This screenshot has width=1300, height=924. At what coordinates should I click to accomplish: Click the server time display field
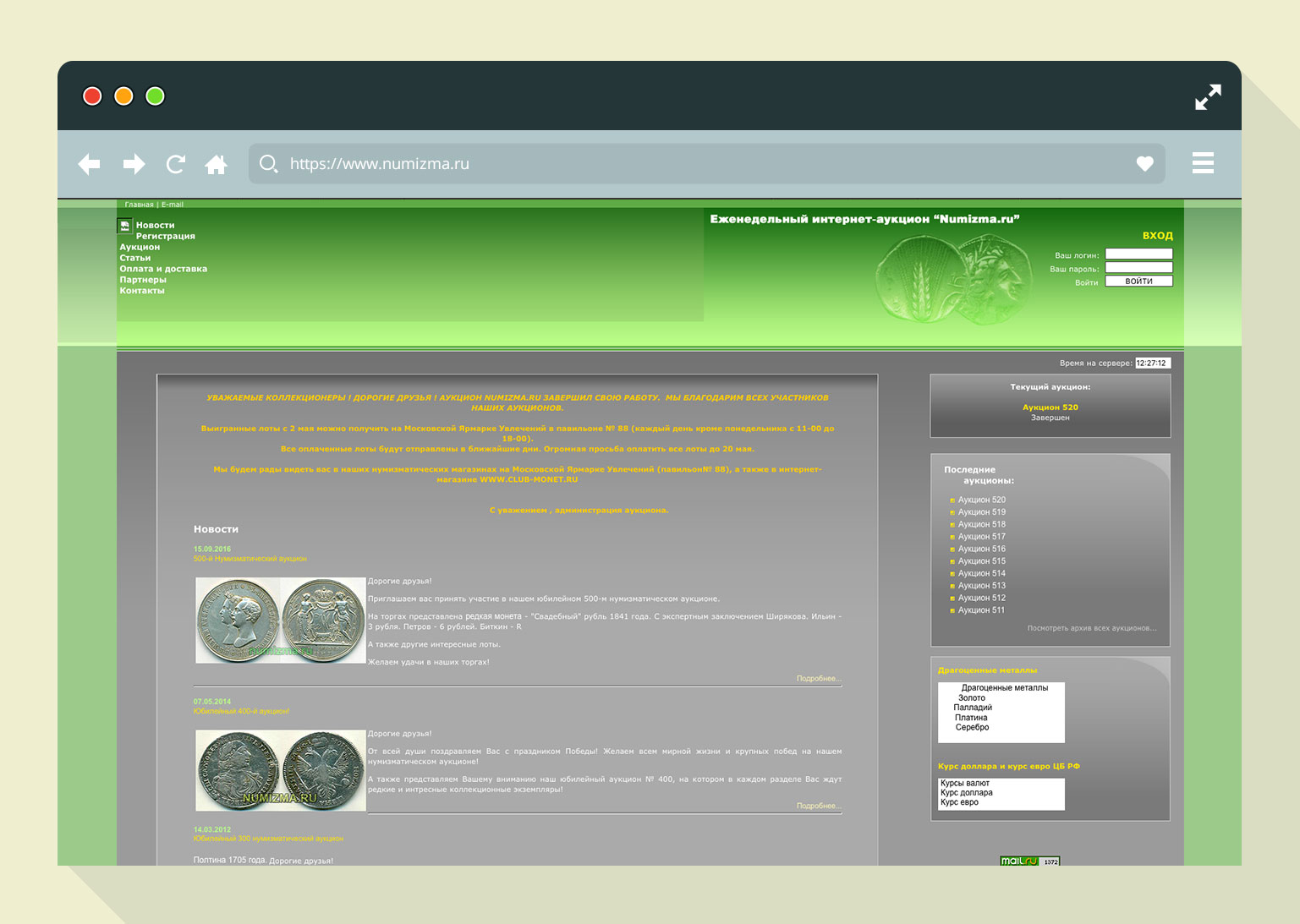pyautogui.click(x=1153, y=363)
